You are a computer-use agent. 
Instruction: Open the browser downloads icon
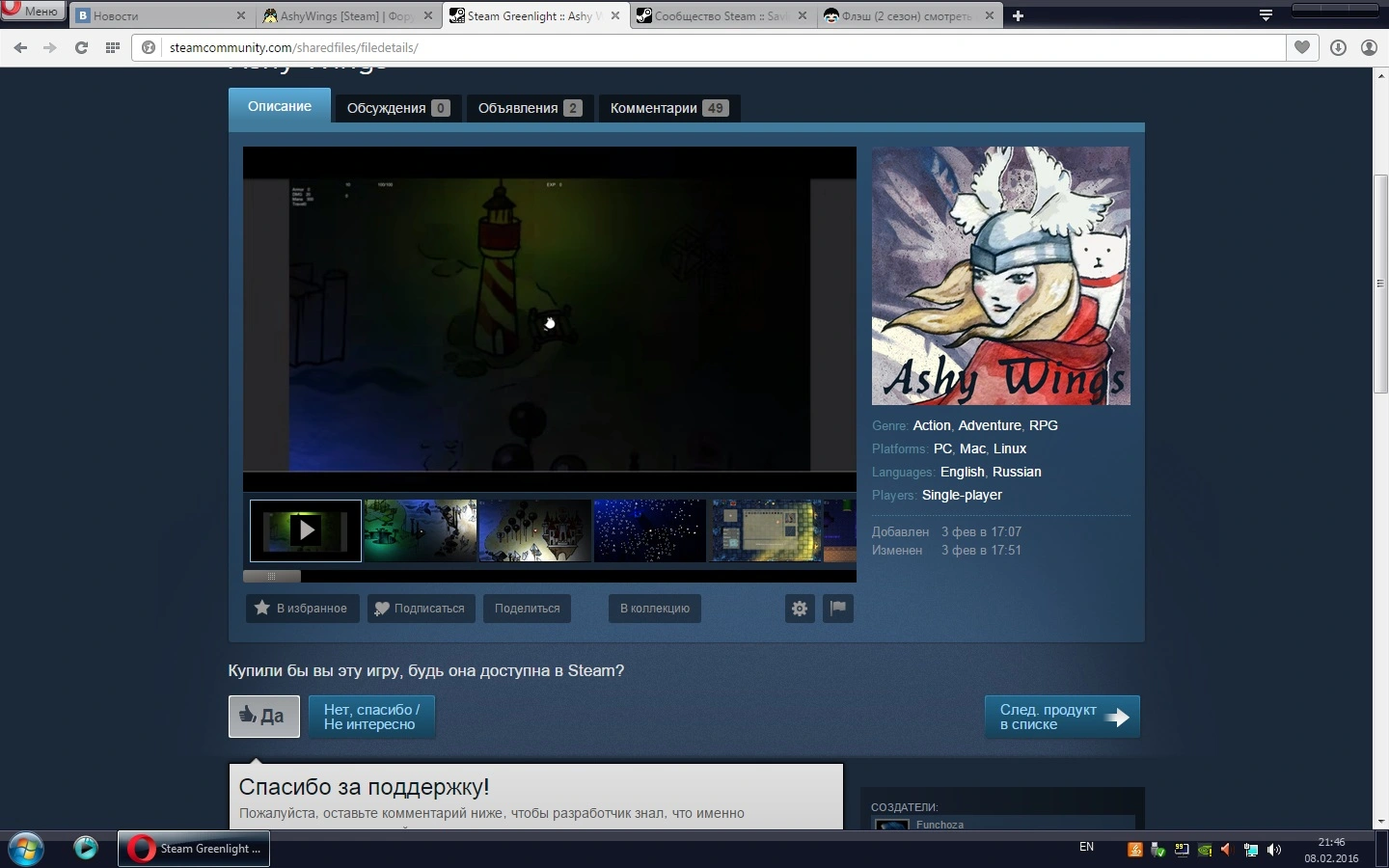pyautogui.click(x=1338, y=47)
